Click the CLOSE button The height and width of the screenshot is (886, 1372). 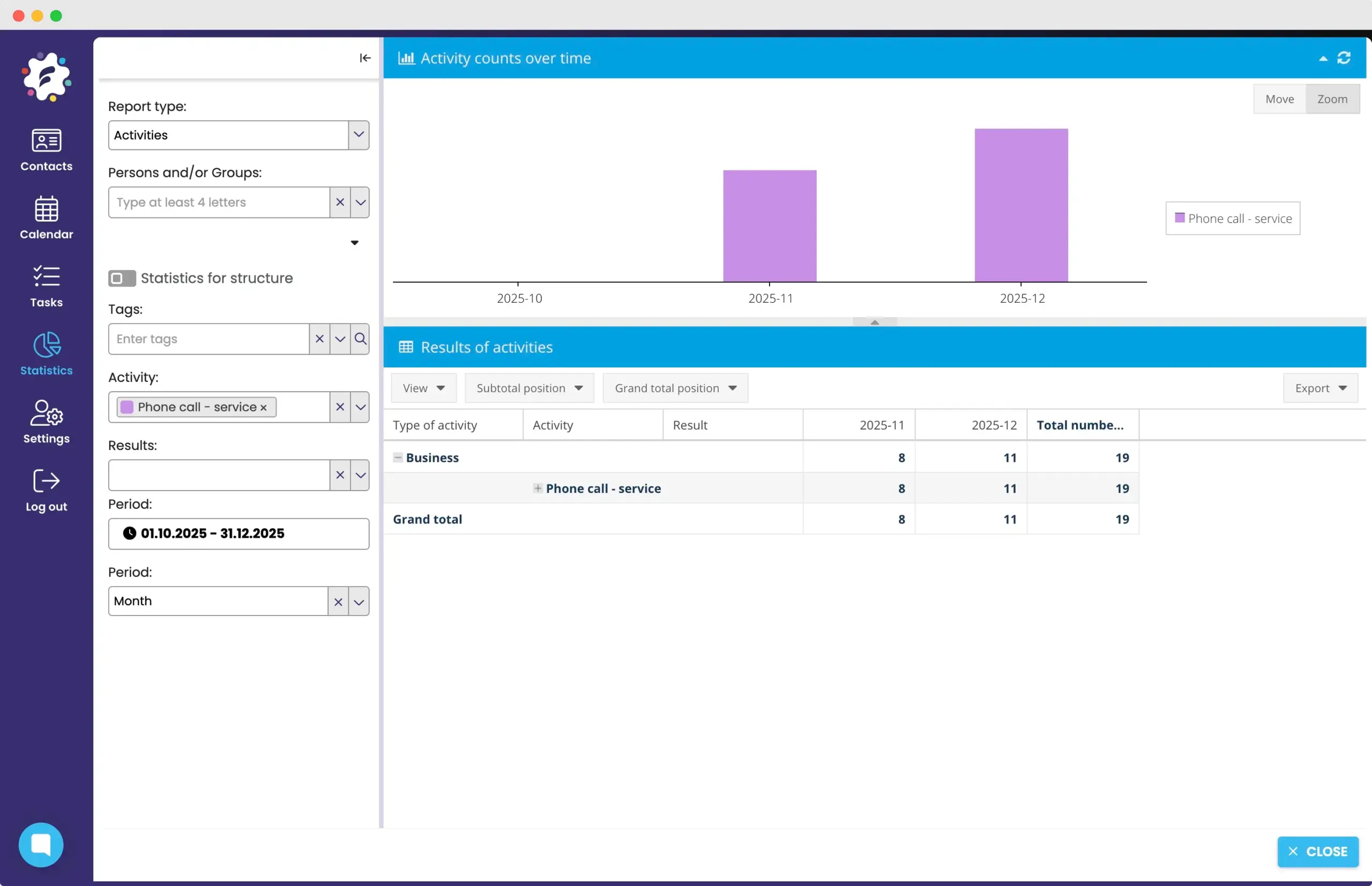[x=1317, y=851]
